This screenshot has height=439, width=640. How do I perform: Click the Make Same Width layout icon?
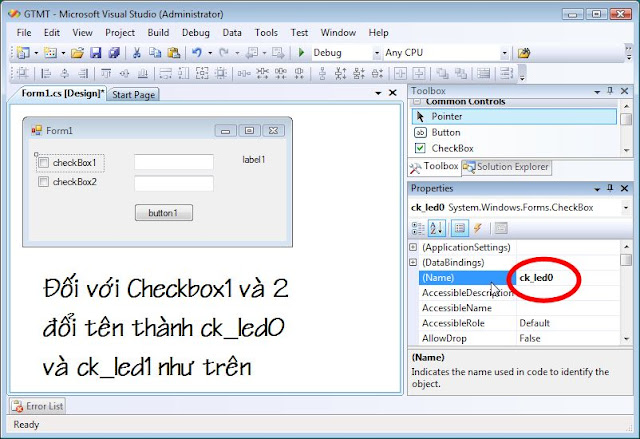(165, 73)
